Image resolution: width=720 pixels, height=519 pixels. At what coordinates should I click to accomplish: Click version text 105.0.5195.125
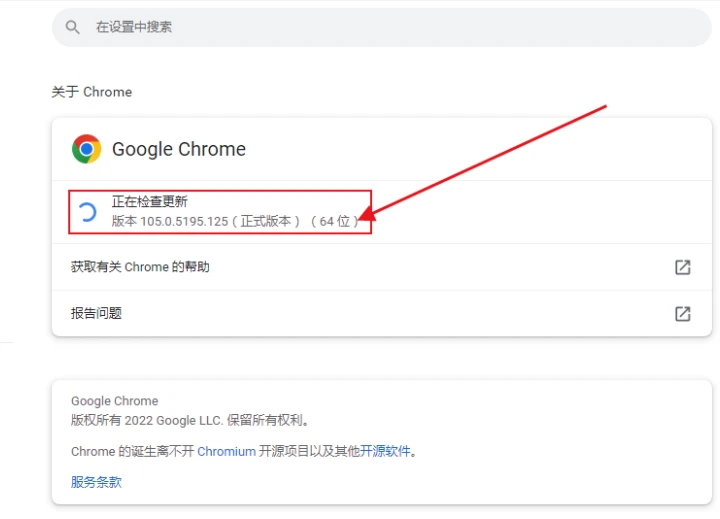pyautogui.click(x=184, y=221)
